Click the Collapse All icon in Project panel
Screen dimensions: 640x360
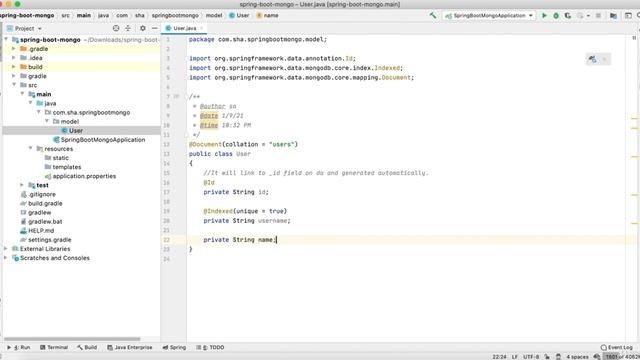tap(128, 28)
